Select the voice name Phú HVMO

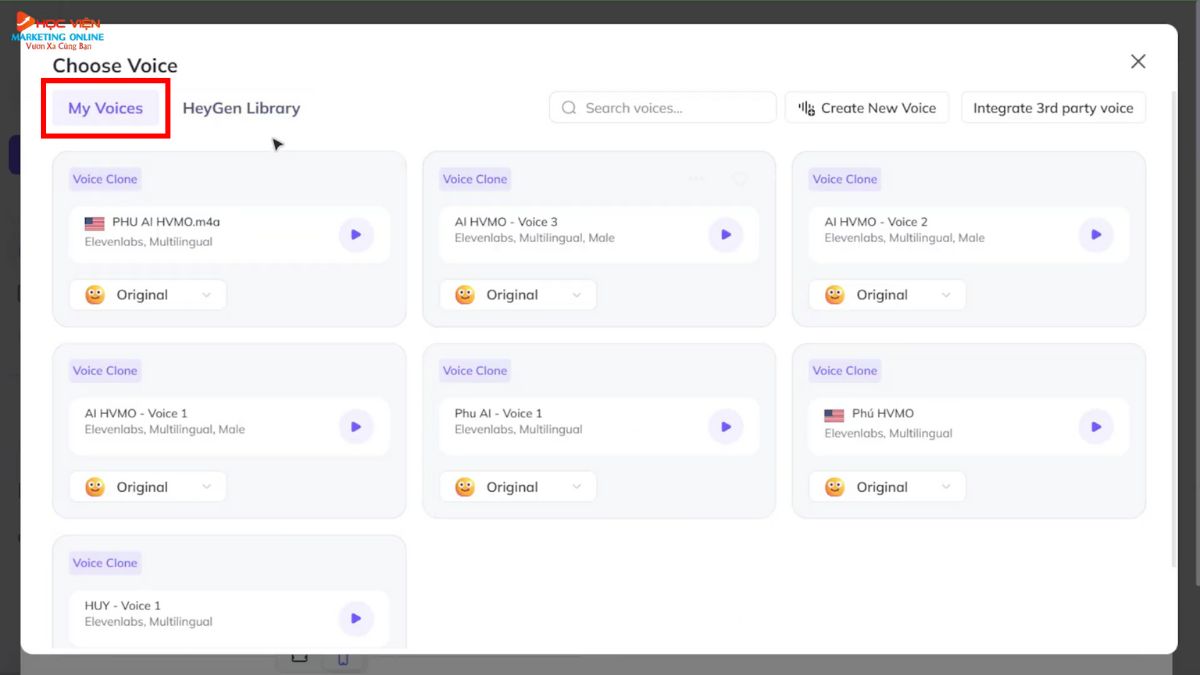(x=883, y=413)
